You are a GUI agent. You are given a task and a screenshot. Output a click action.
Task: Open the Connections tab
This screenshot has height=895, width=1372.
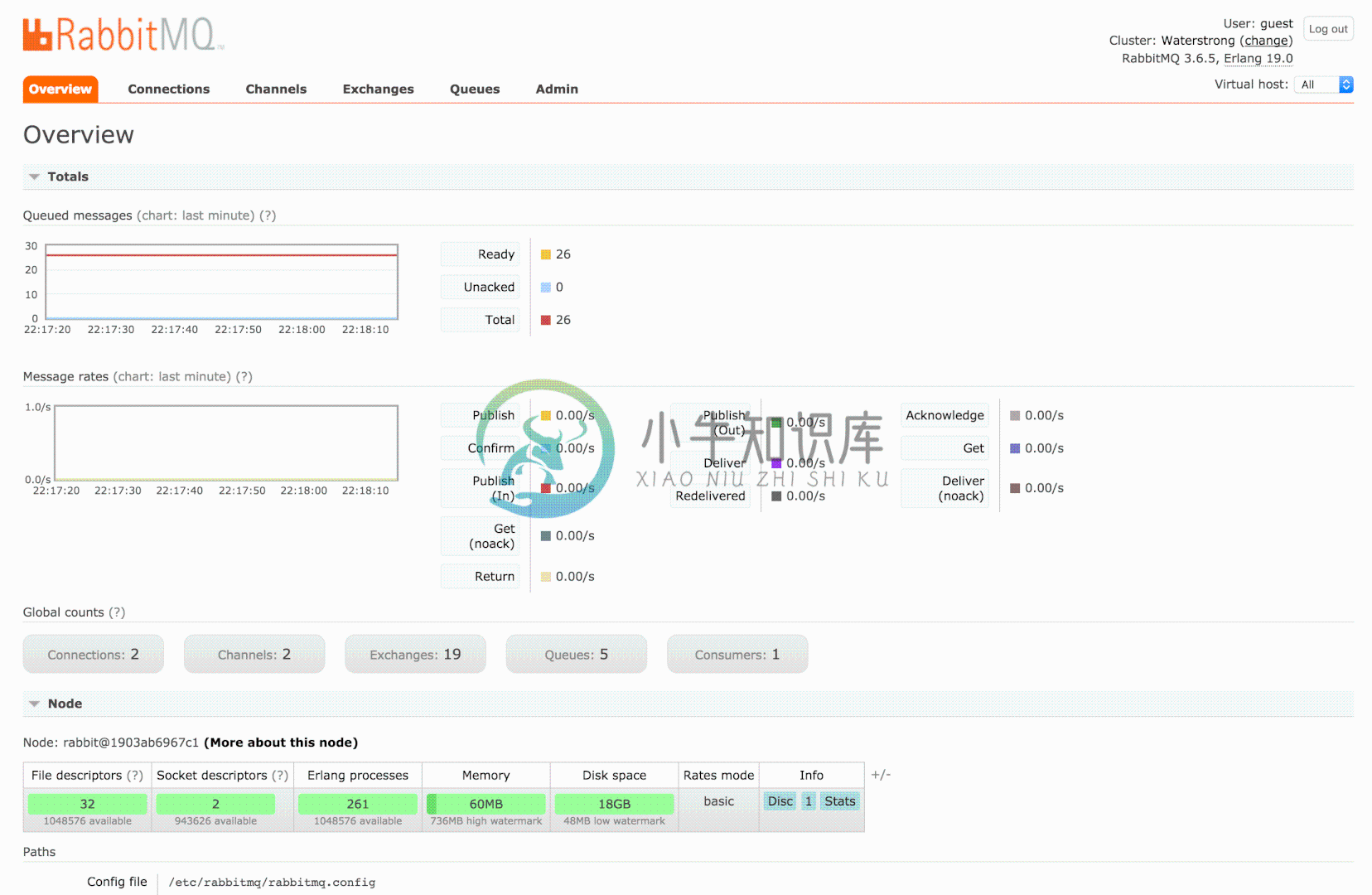[168, 89]
